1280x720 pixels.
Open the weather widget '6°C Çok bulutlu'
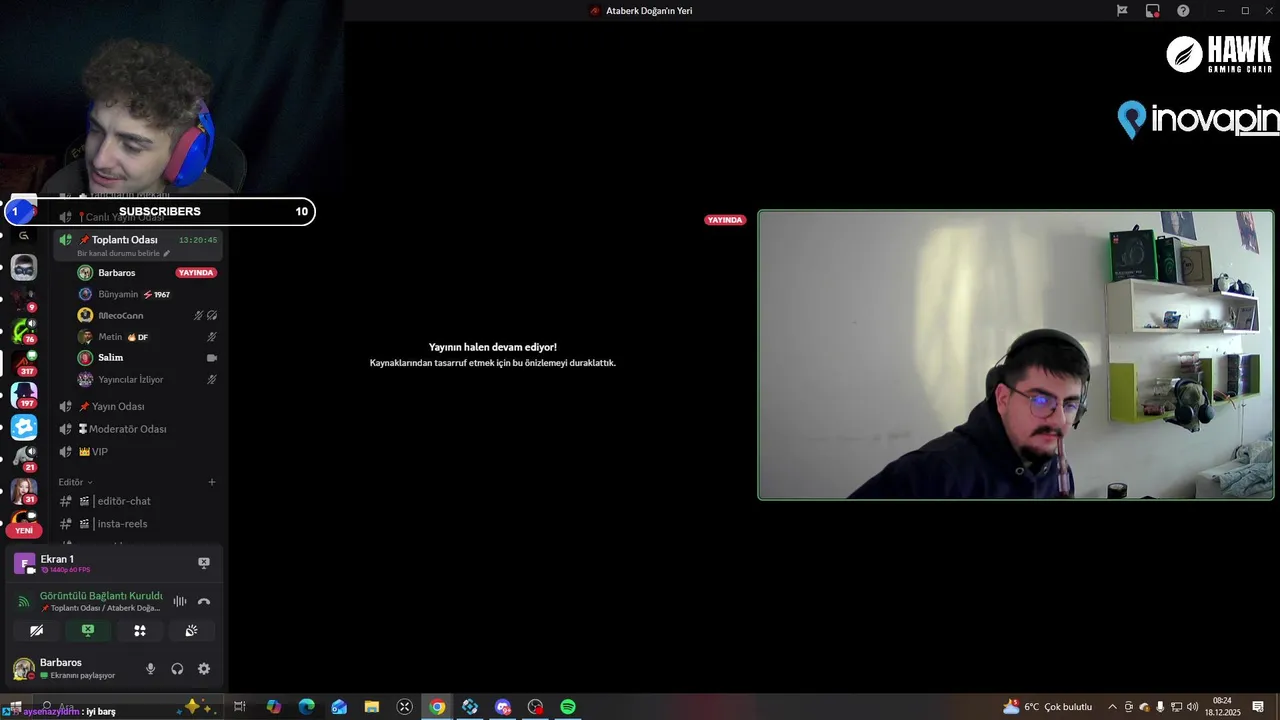tap(1048, 707)
